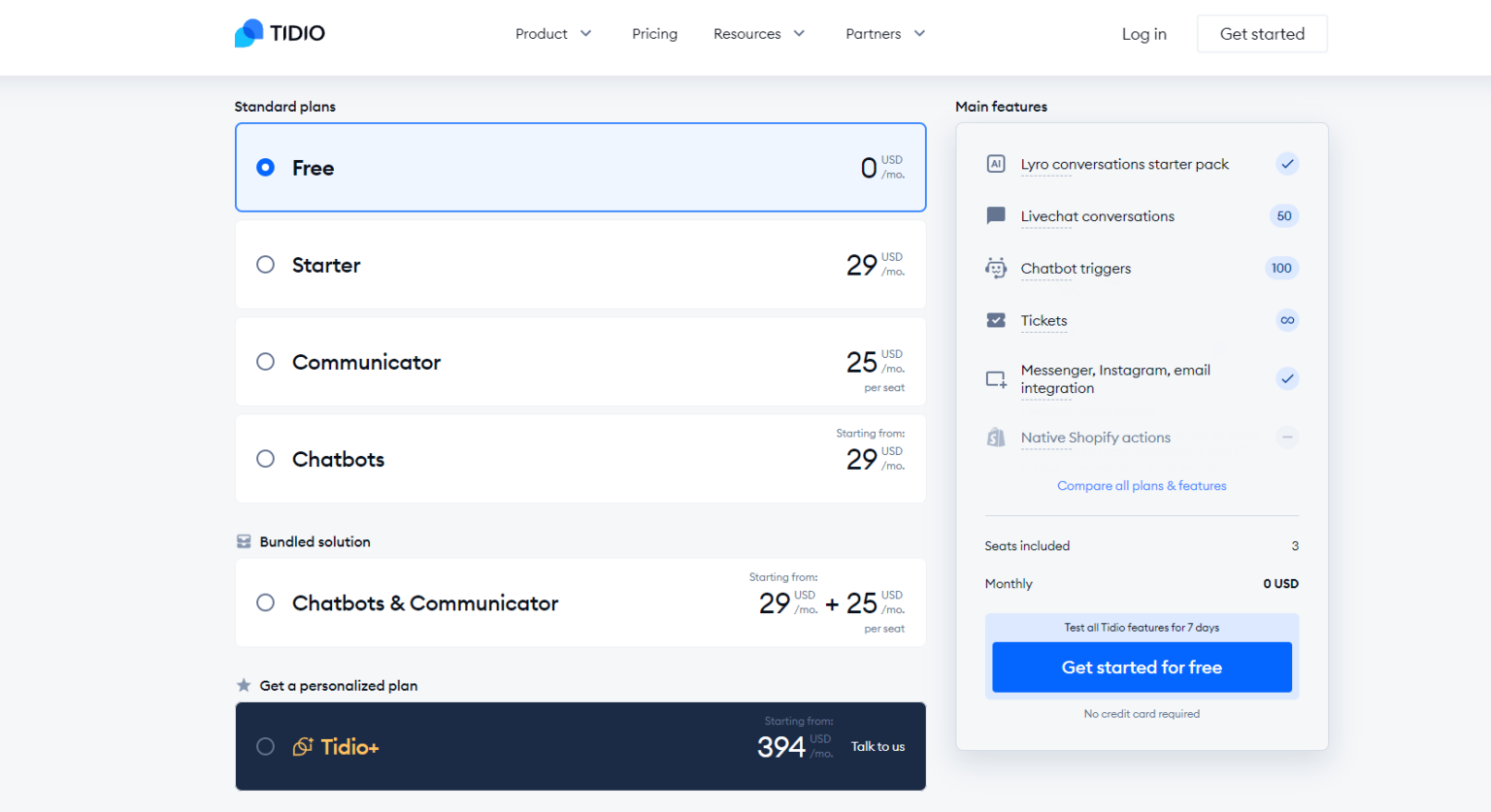
Task: Click the Bundled solution package icon
Action: [242, 541]
